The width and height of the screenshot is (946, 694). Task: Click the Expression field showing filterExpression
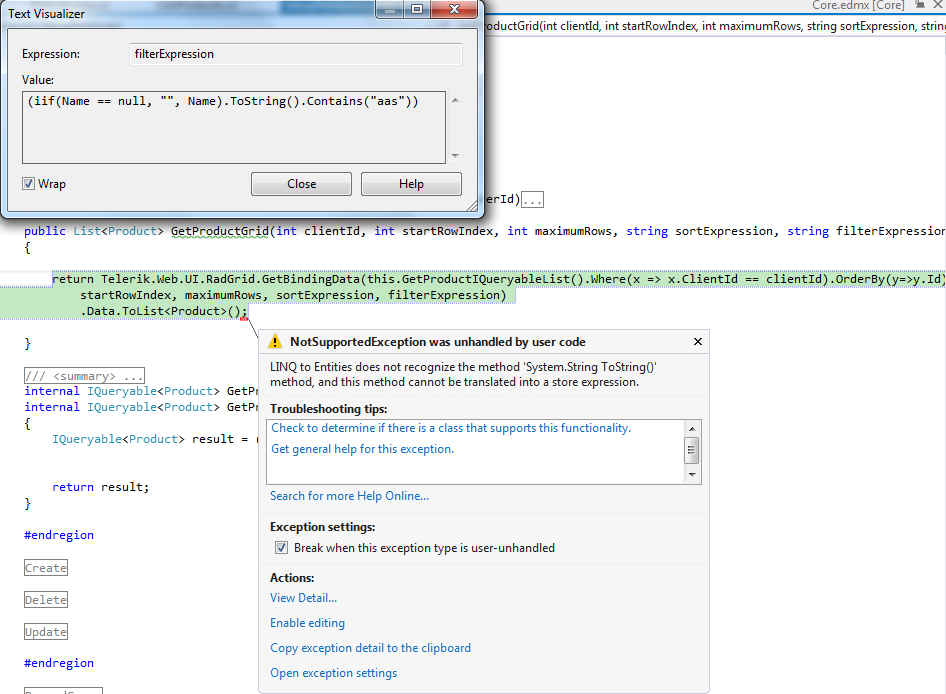click(296, 54)
